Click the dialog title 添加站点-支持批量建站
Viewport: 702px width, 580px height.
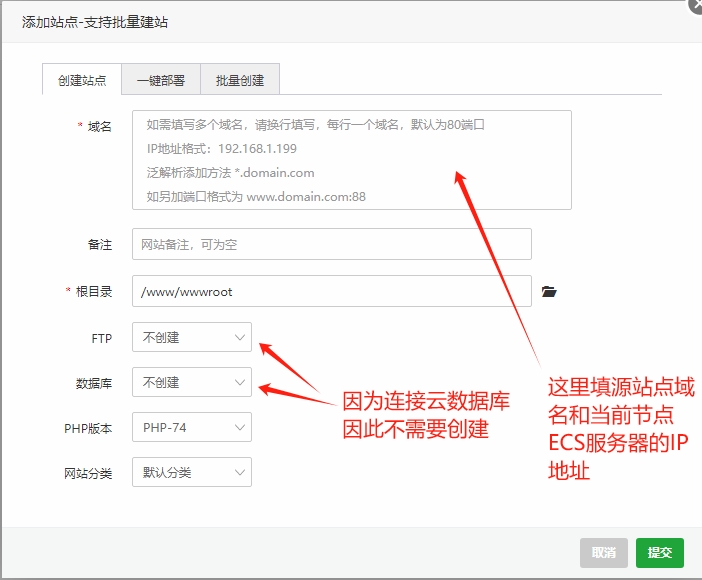(x=95, y=22)
